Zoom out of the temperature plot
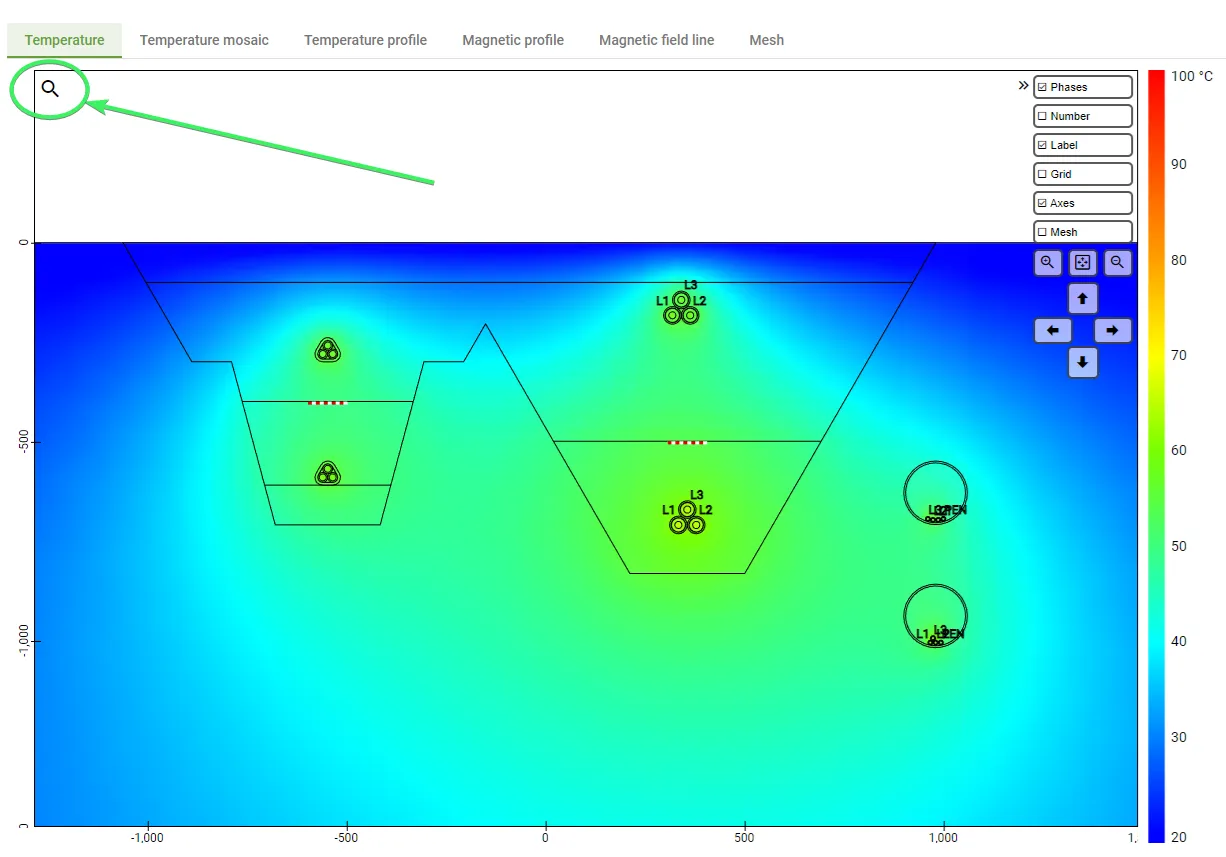The width and height of the screenshot is (1226, 857). pos(1117,263)
